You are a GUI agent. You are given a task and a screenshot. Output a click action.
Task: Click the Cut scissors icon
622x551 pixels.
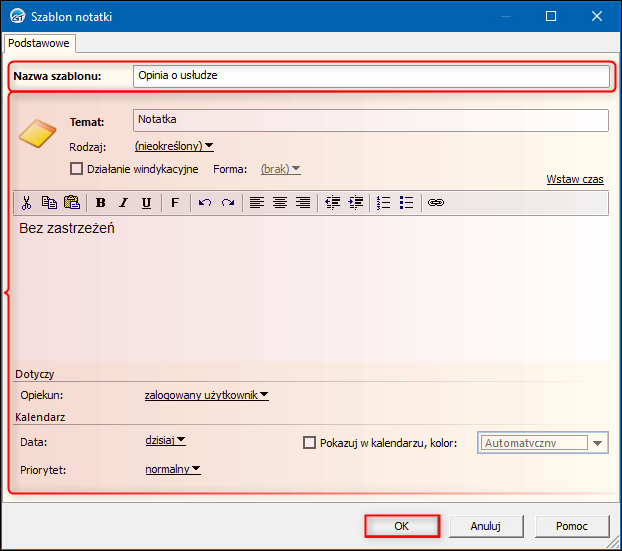(26, 203)
